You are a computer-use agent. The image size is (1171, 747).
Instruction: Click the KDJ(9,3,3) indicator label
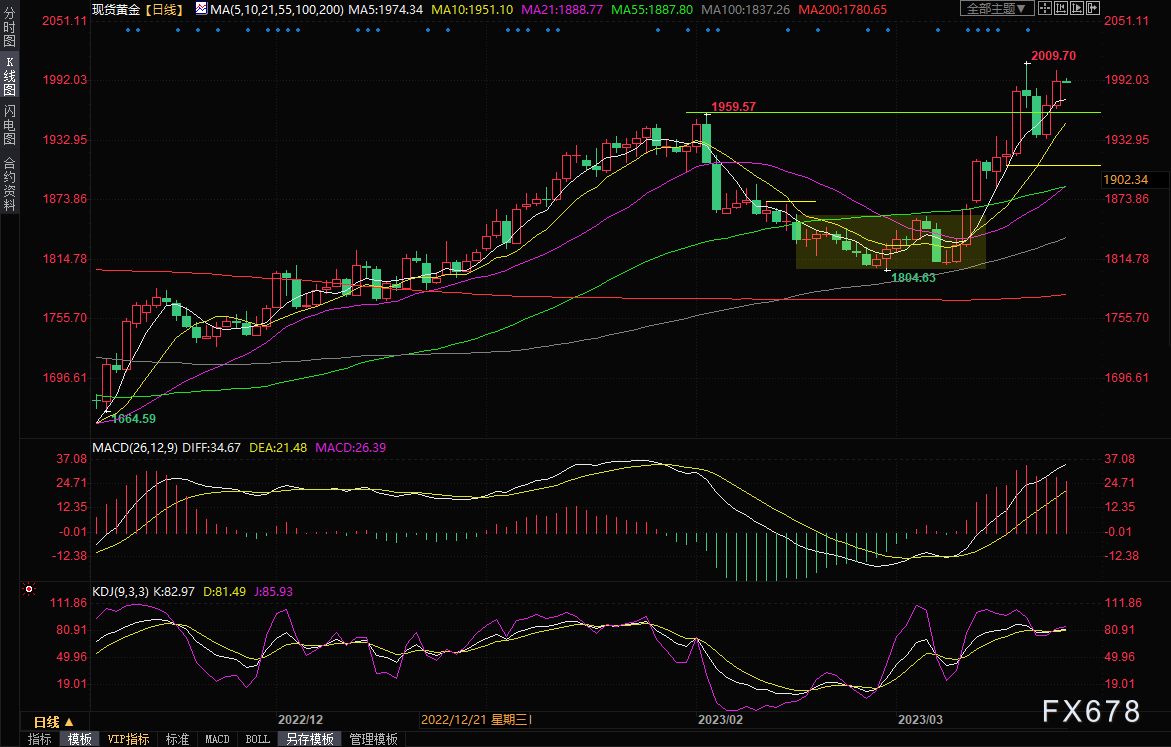(x=121, y=592)
